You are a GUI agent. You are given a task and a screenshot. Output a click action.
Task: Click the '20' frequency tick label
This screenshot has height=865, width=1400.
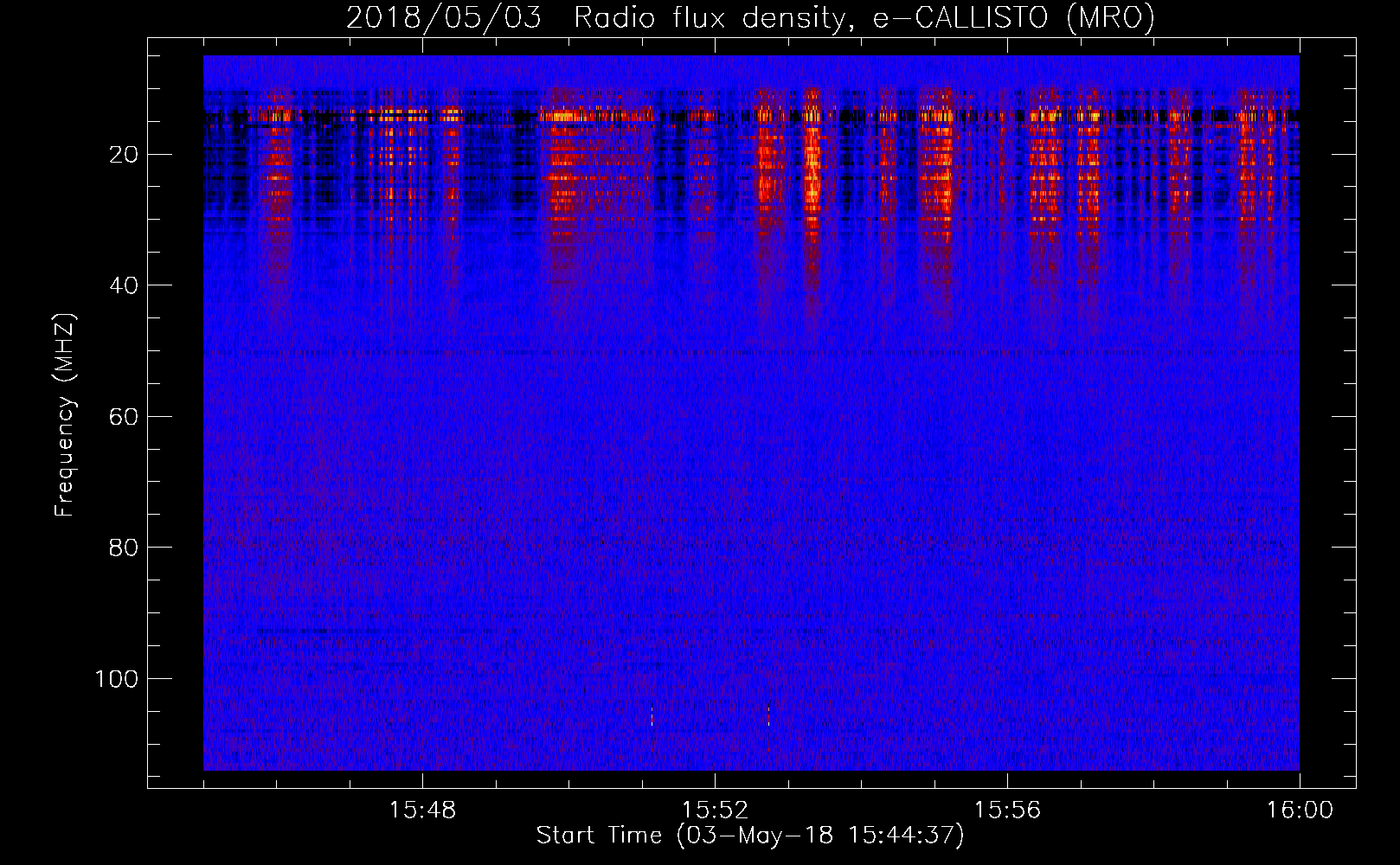(124, 155)
